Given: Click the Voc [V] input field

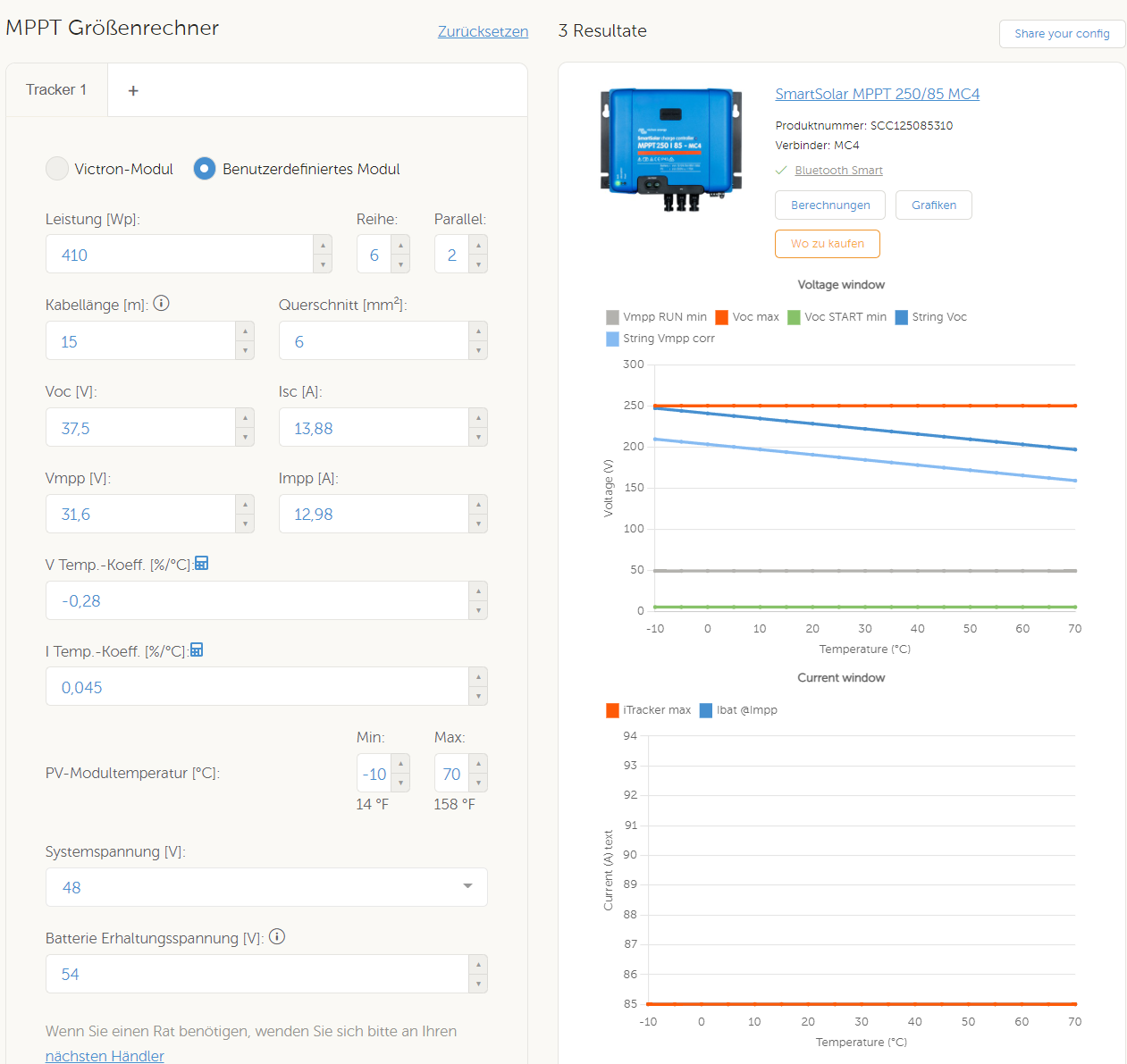Looking at the screenshot, I should tap(140, 427).
